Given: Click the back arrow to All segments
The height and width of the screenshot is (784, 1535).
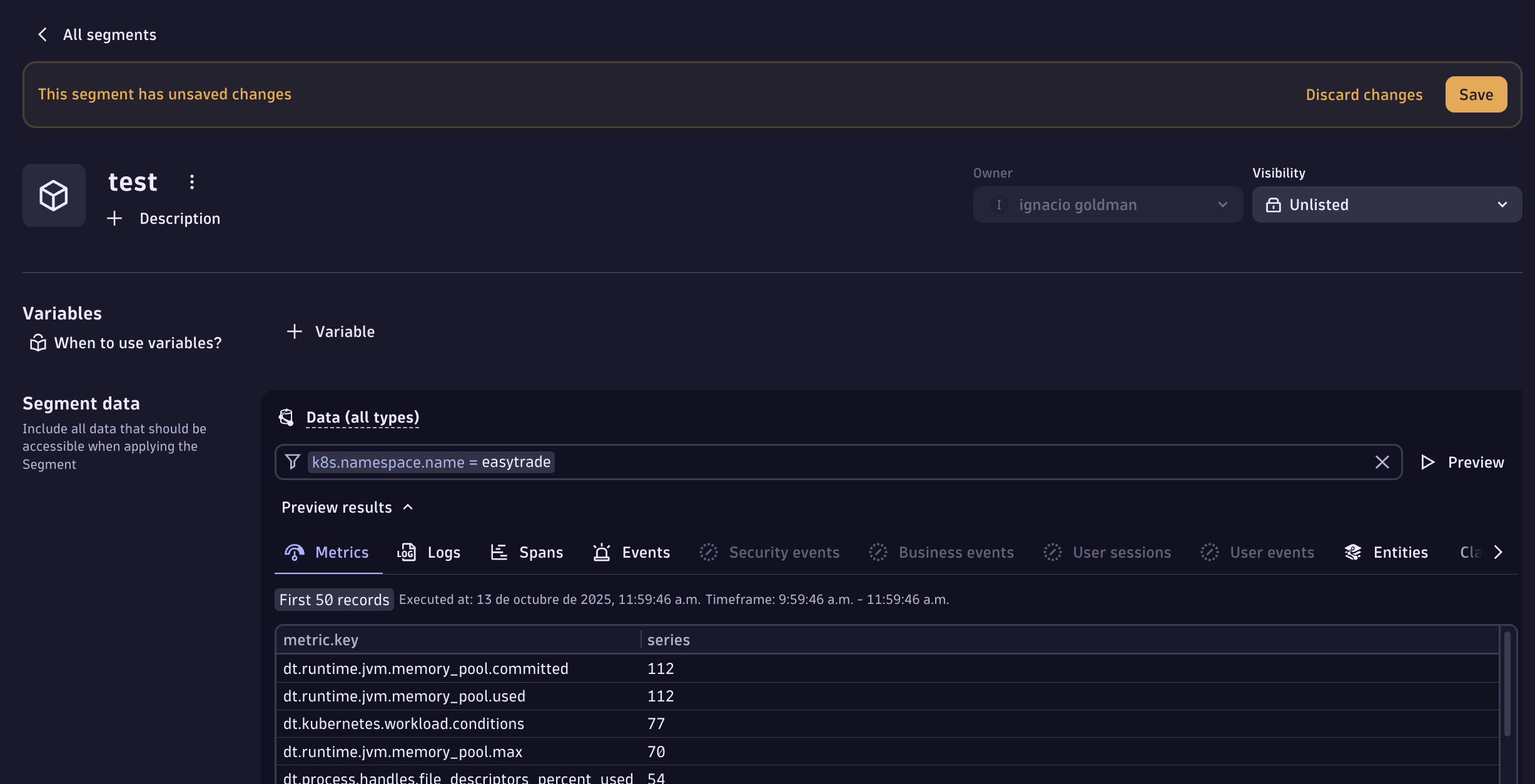Looking at the screenshot, I should (43, 34).
